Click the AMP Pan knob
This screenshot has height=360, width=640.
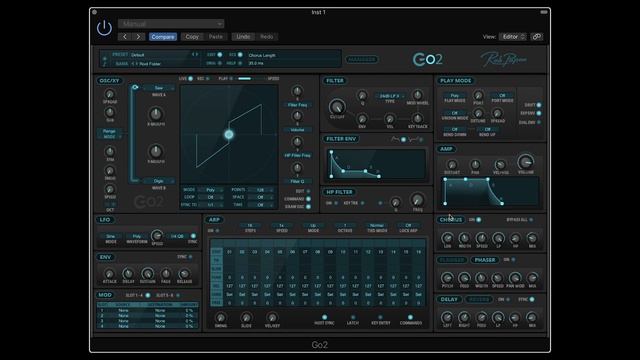[475, 164]
